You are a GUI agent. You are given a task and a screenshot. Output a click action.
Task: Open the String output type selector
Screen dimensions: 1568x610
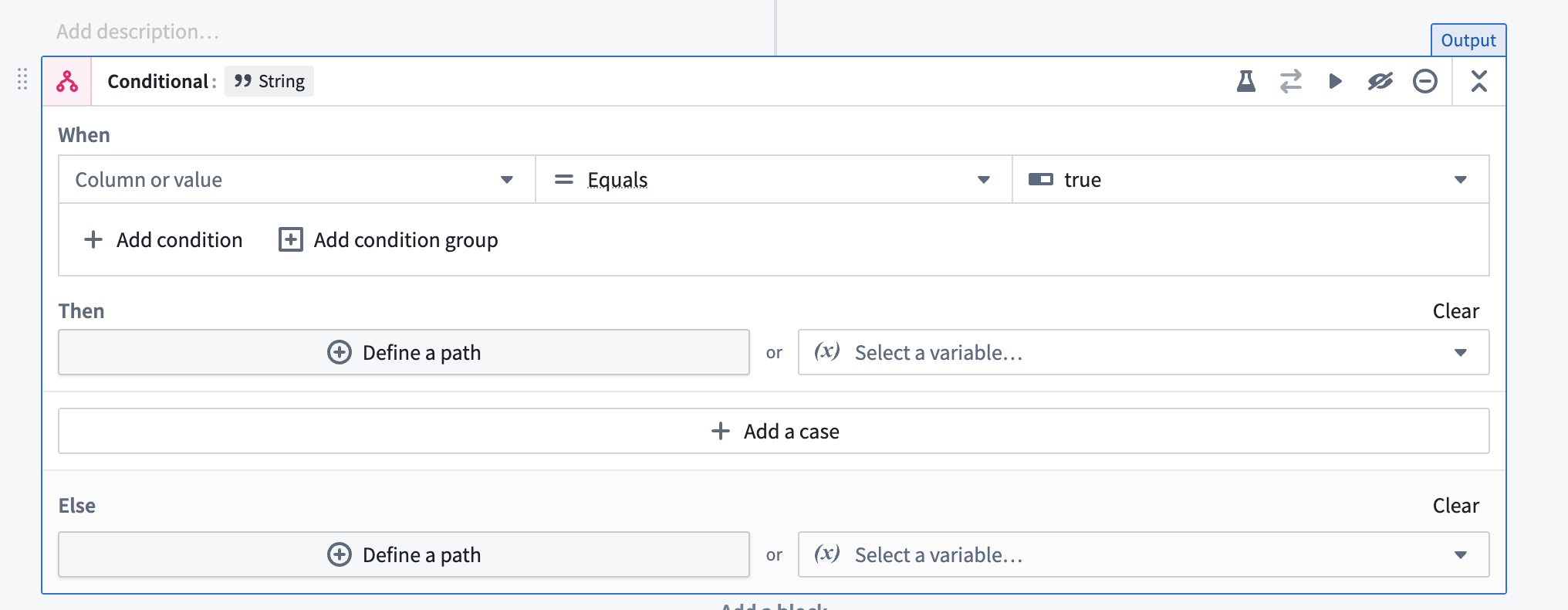(269, 81)
